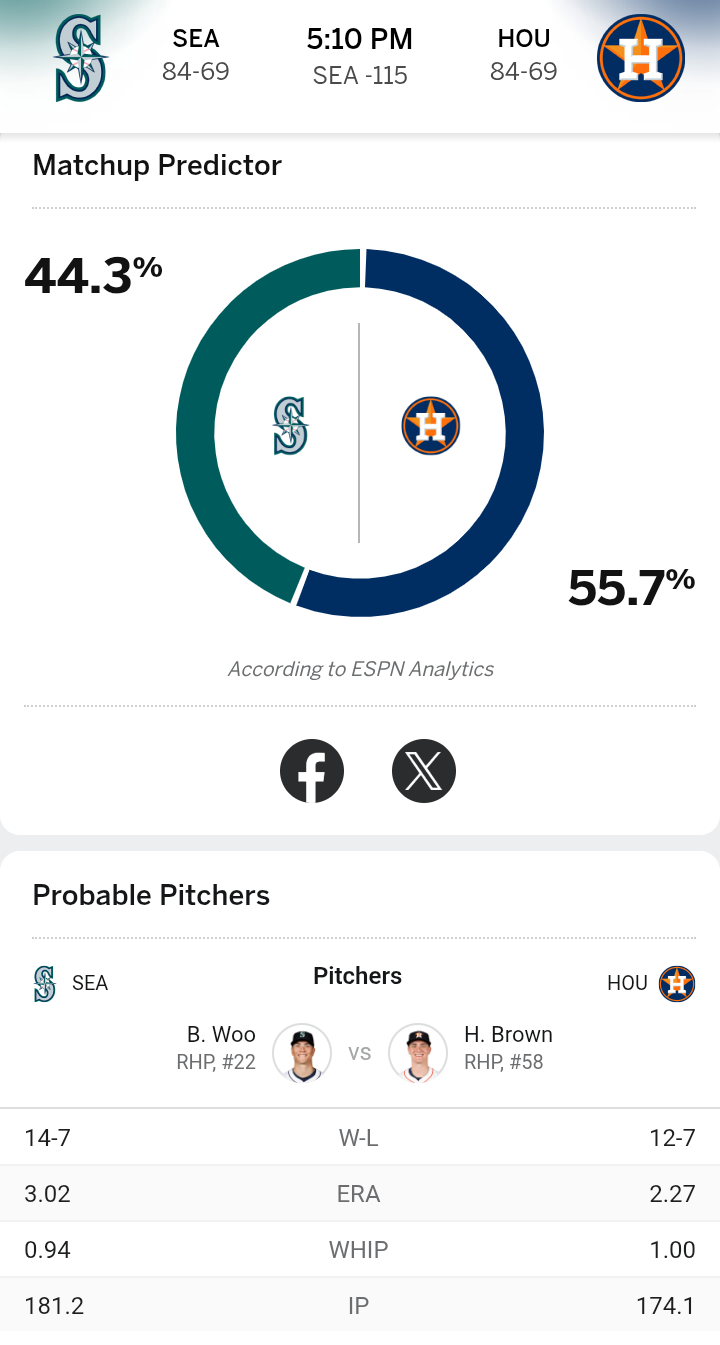Tap small Mariners logo in Probable Pitchers

(x=45, y=984)
